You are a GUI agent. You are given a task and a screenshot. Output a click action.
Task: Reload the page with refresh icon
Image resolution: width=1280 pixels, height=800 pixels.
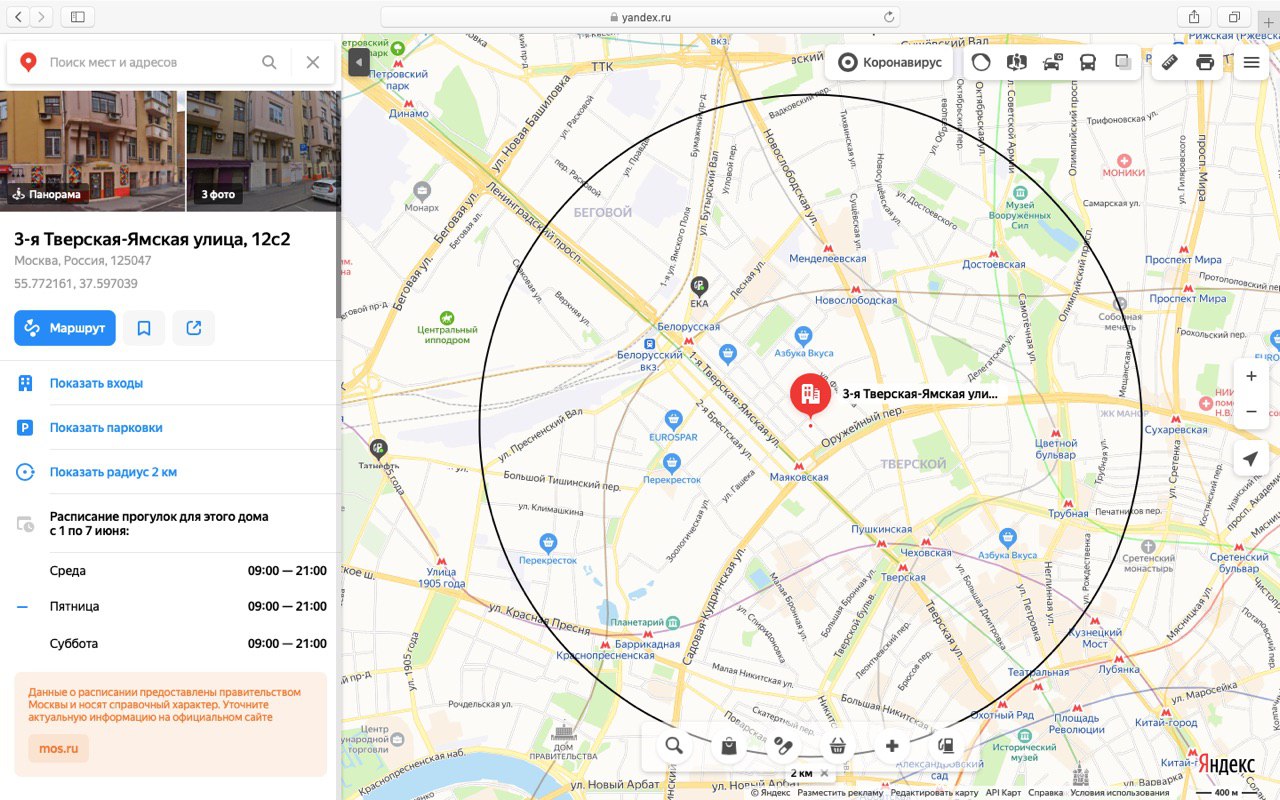pyautogui.click(x=888, y=17)
